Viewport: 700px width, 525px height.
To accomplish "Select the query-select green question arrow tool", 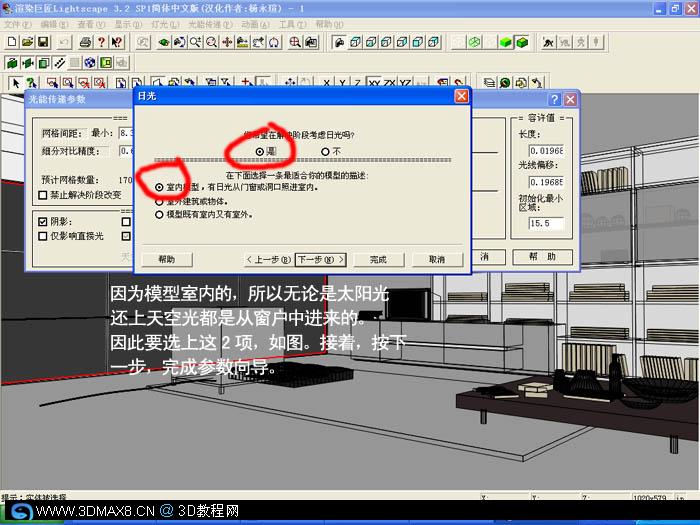I will click(x=32, y=83).
